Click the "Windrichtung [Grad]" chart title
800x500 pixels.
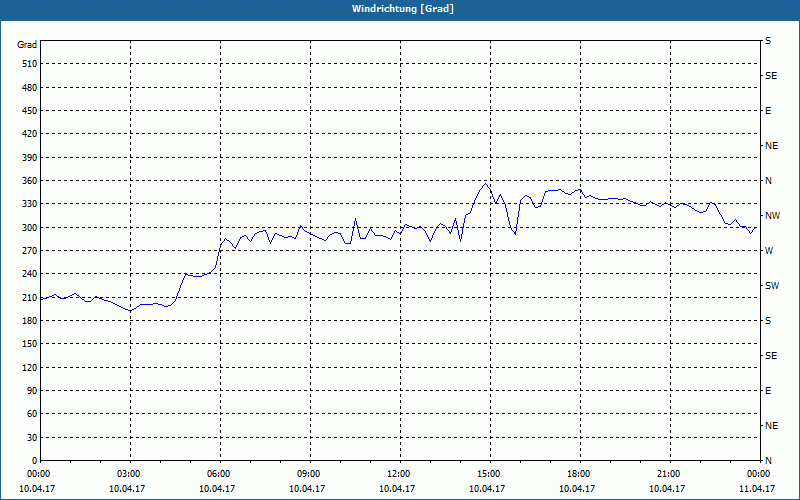(403, 9)
